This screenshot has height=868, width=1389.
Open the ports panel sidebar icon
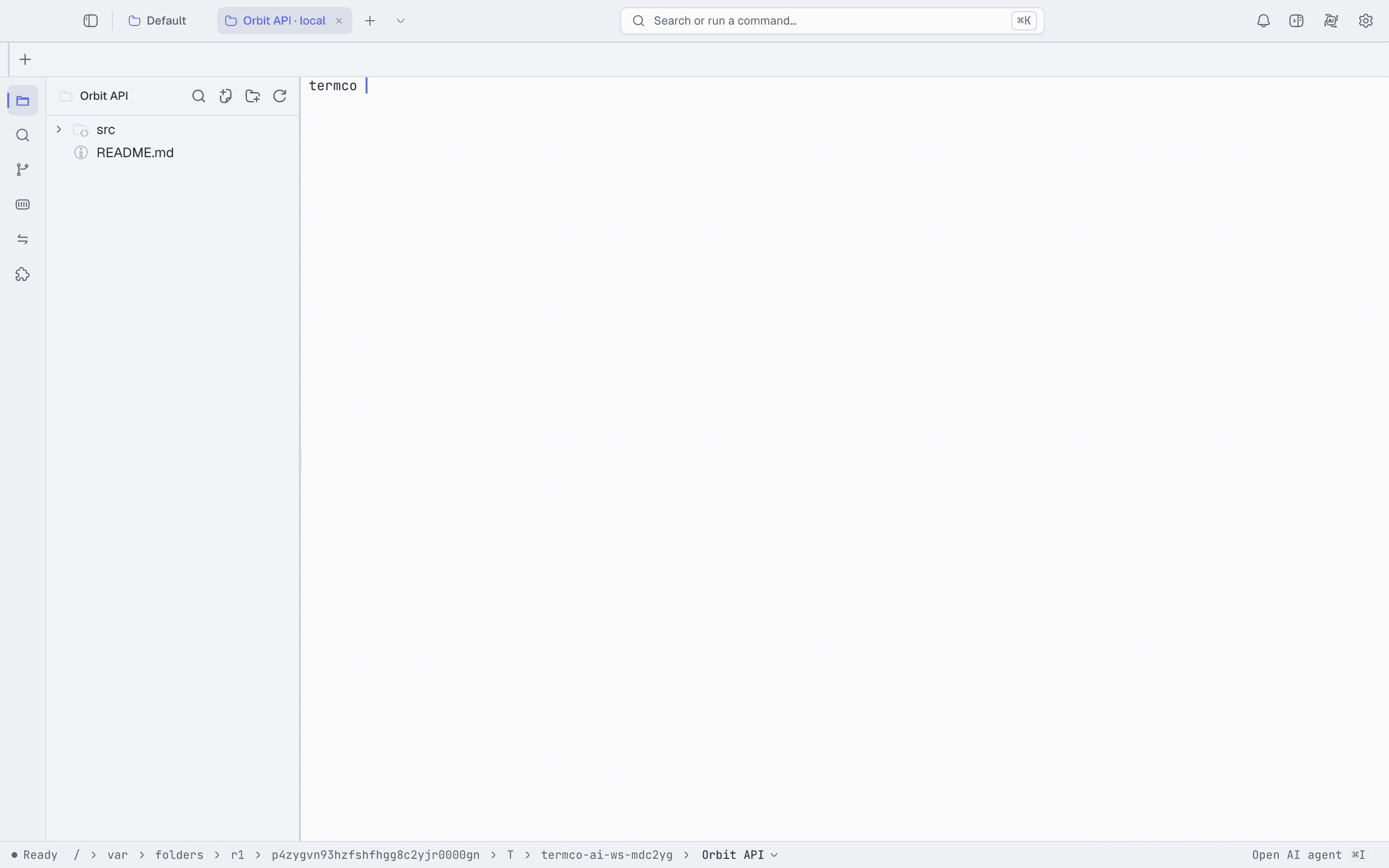pyautogui.click(x=23, y=204)
